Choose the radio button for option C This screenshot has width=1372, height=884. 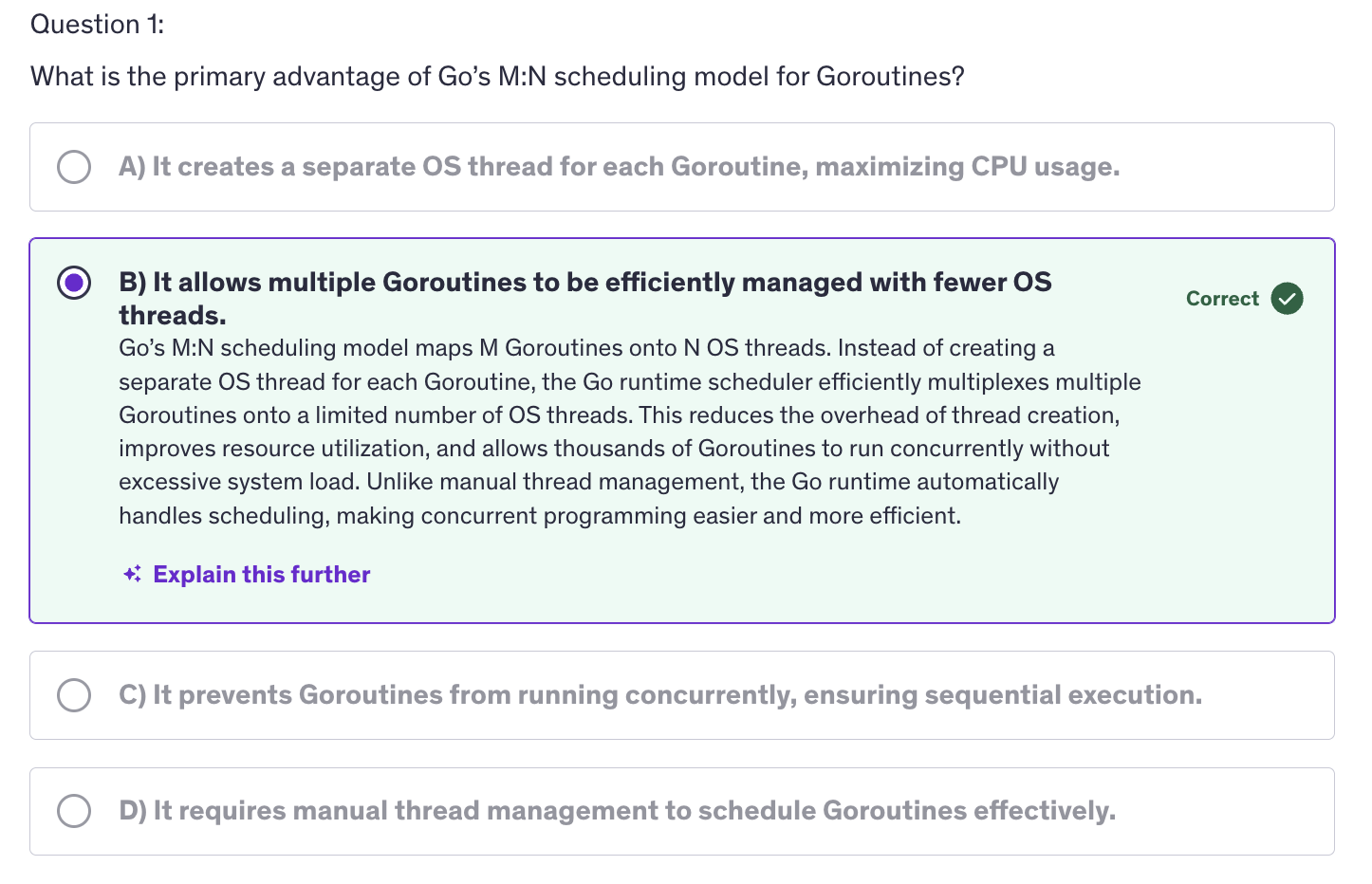pos(74,695)
